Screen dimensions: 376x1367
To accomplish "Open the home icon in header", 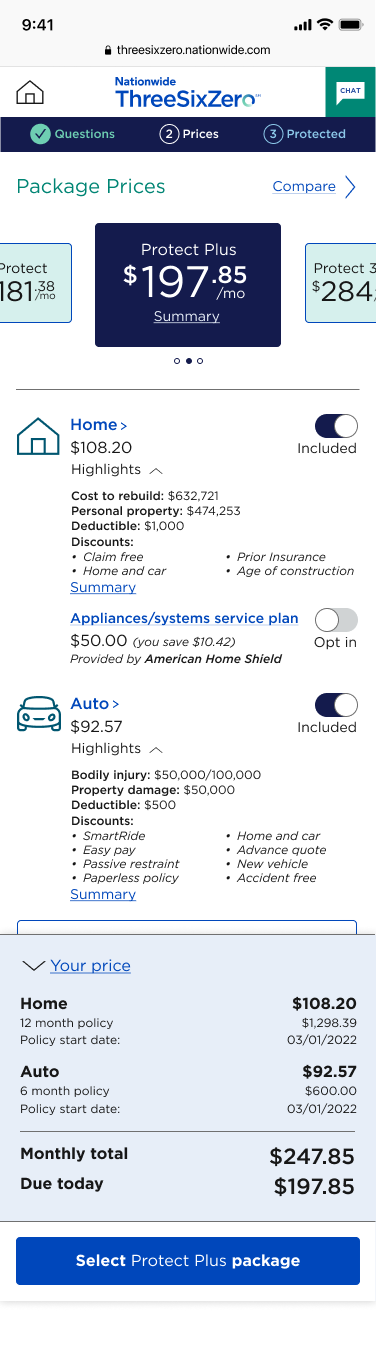I will 31,93.
